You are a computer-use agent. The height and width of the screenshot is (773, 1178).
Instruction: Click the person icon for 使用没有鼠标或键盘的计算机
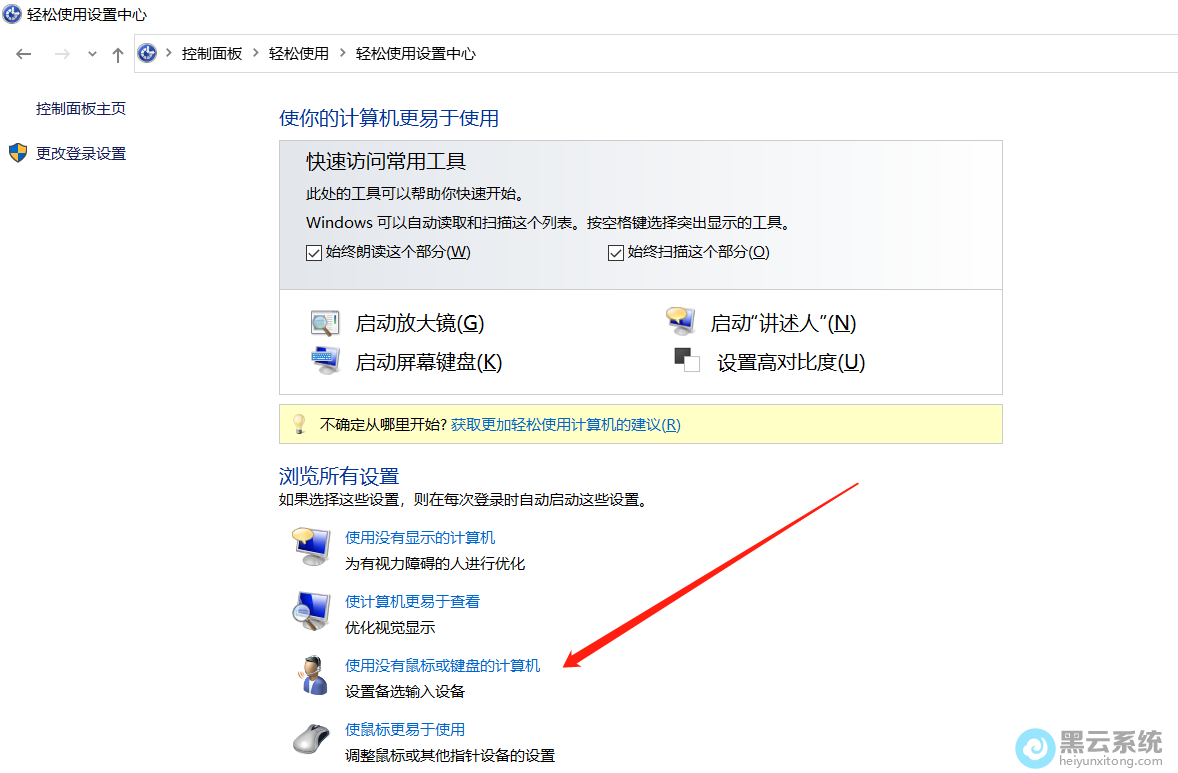pyautogui.click(x=311, y=674)
